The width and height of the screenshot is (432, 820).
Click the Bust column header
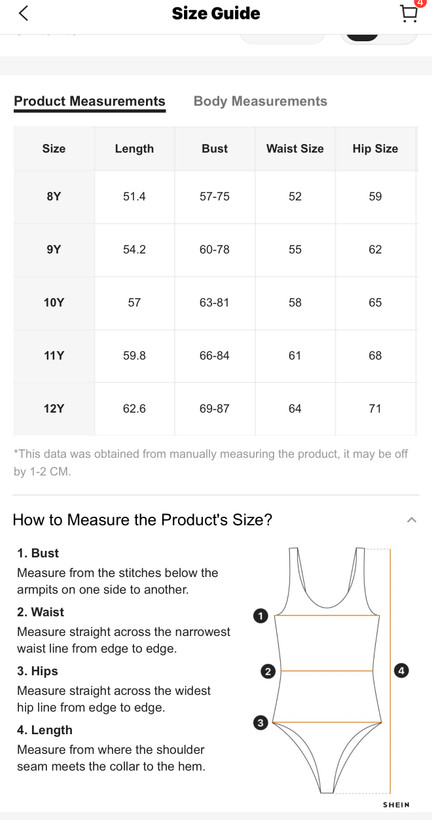click(x=214, y=149)
